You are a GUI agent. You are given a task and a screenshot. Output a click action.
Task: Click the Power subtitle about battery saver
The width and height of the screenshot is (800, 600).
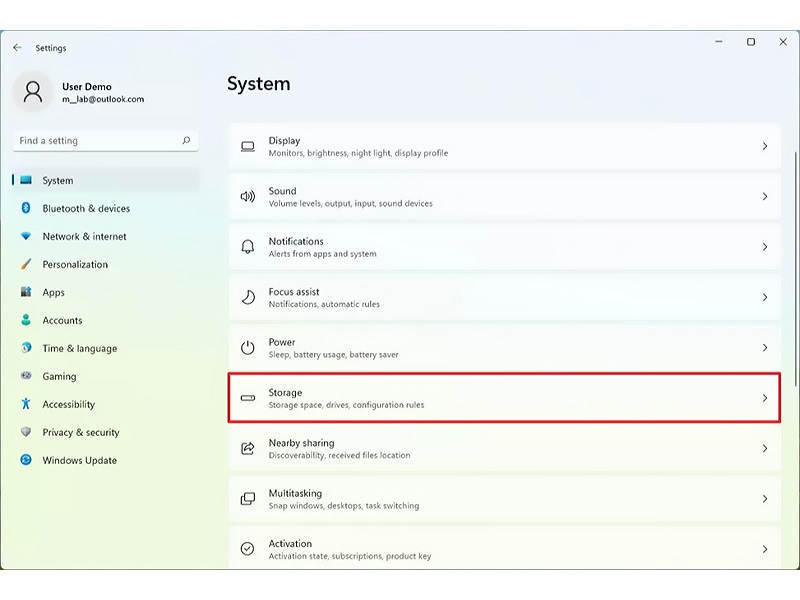[334, 355]
